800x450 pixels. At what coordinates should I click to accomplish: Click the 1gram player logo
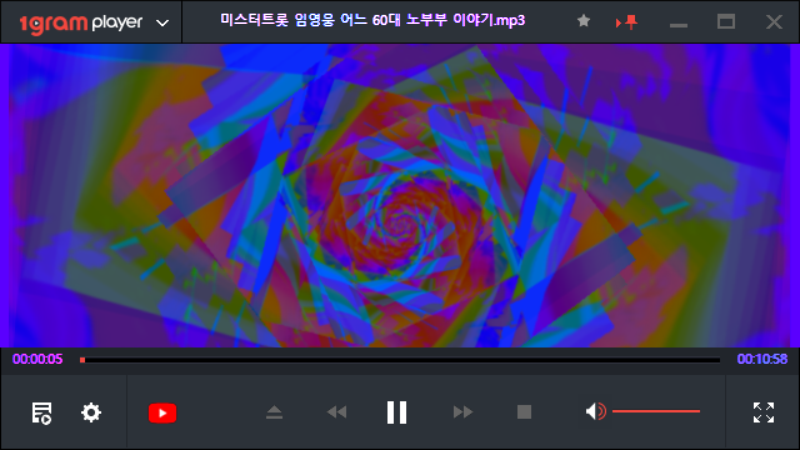pyautogui.click(x=81, y=23)
